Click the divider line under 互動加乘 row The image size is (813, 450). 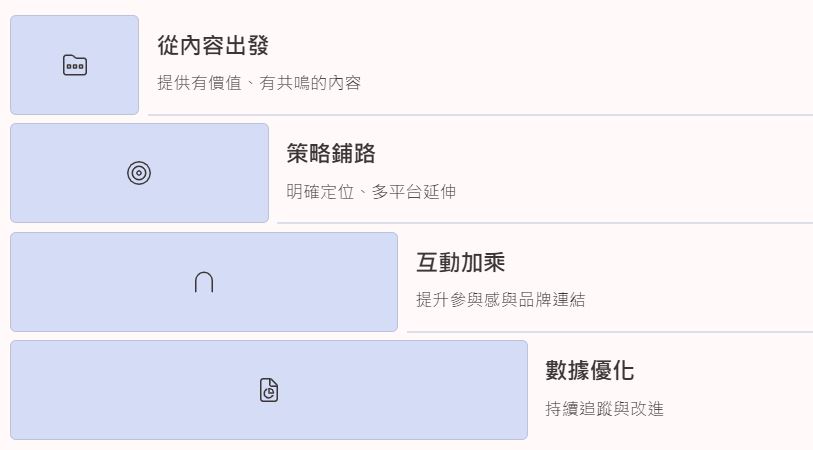(x=610, y=331)
